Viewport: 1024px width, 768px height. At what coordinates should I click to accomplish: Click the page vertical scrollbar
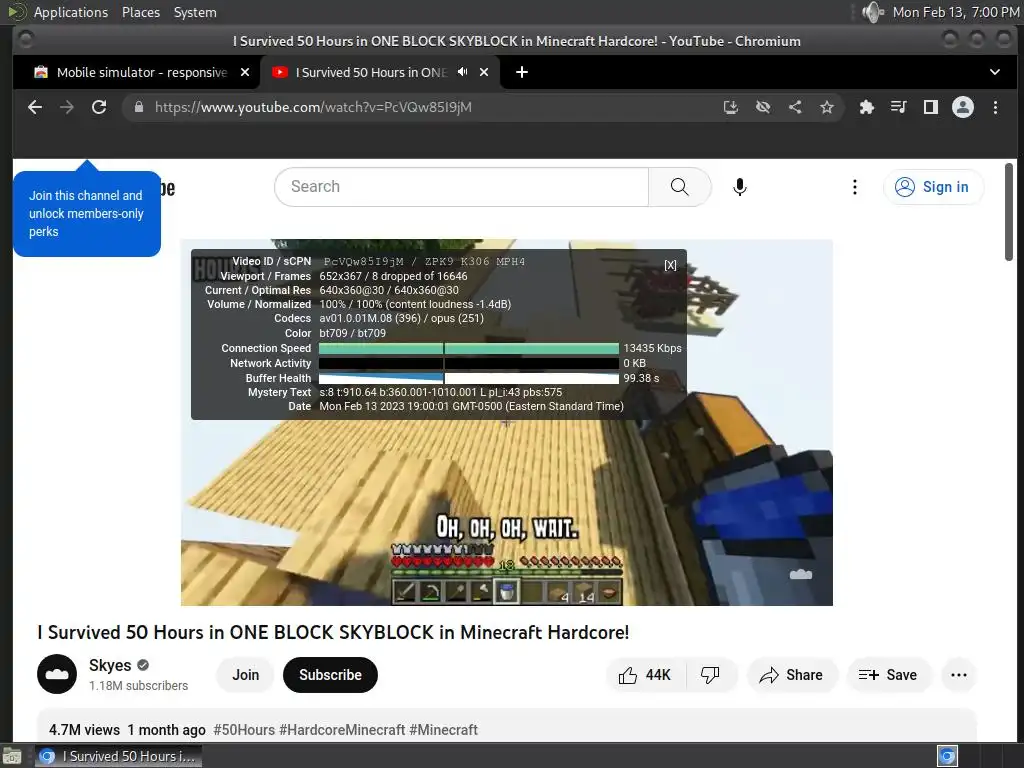point(1009,212)
